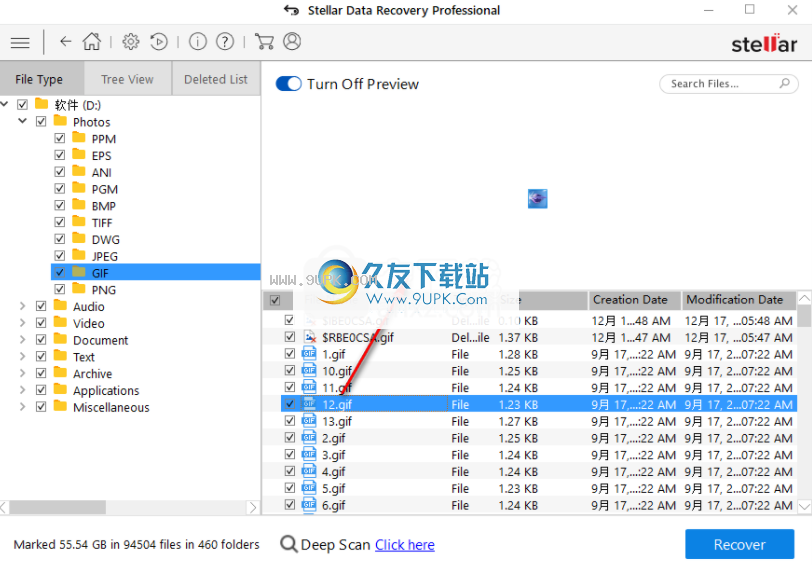Expand the Document folder

click(x=22, y=340)
